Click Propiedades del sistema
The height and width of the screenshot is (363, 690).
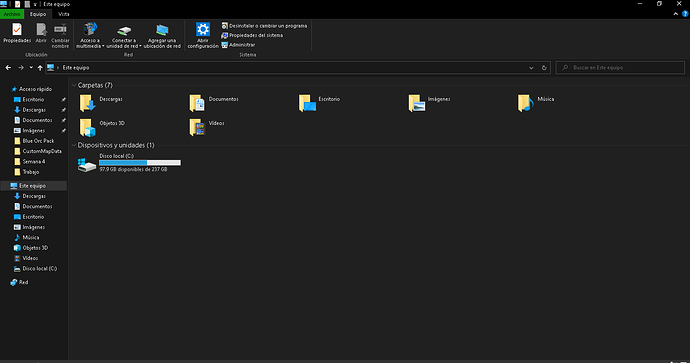[252, 35]
